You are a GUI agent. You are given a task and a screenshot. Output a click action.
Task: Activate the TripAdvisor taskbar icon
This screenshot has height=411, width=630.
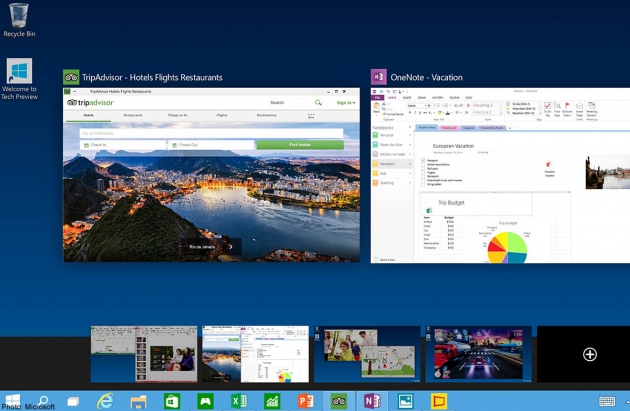[x=339, y=401]
